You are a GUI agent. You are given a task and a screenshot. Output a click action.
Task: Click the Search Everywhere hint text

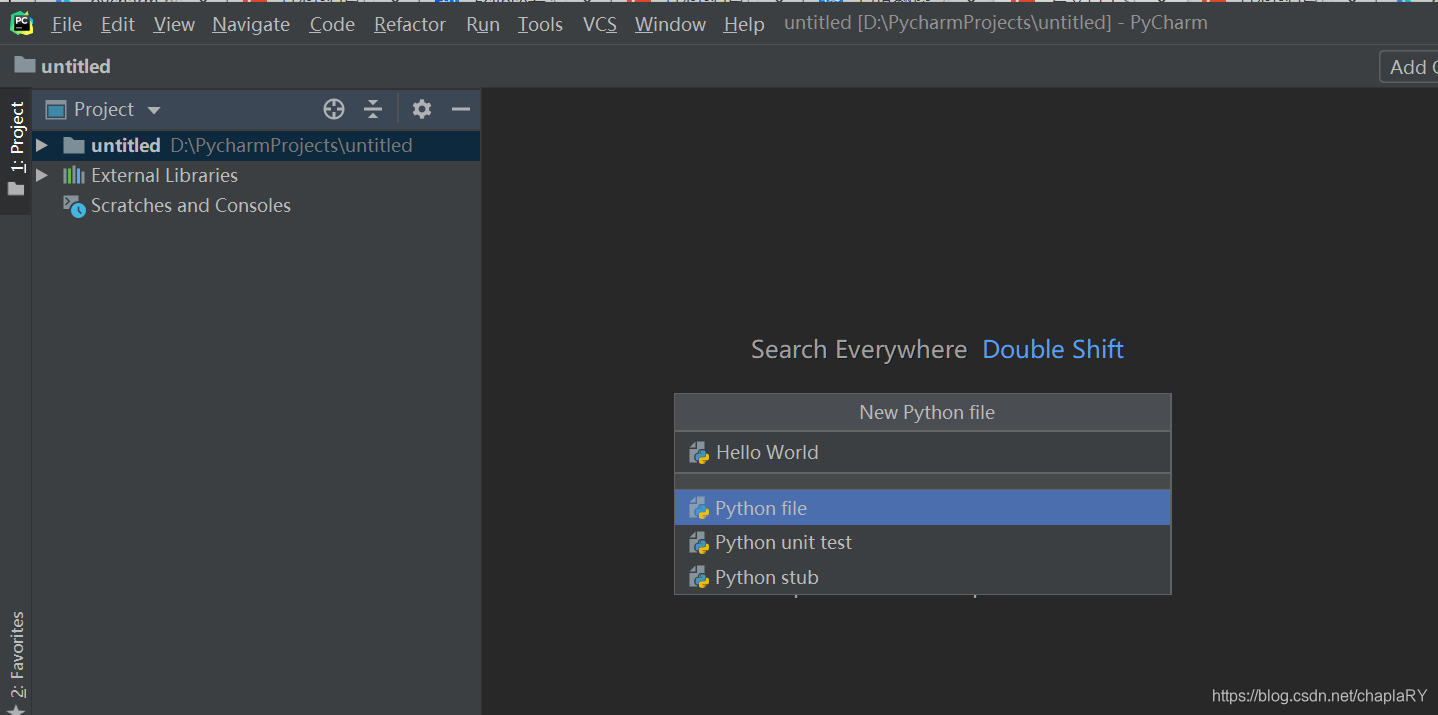tap(859, 349)
